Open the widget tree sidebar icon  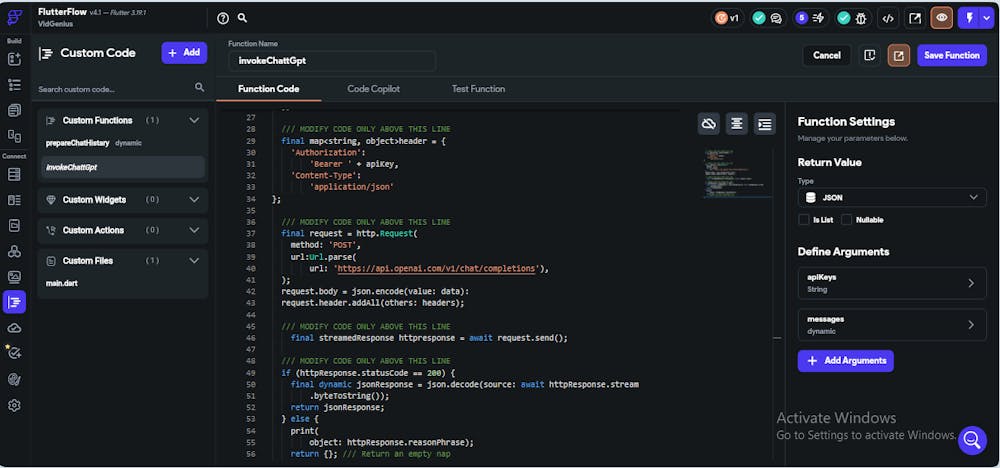pyautogui.click(x=14, y=85)
